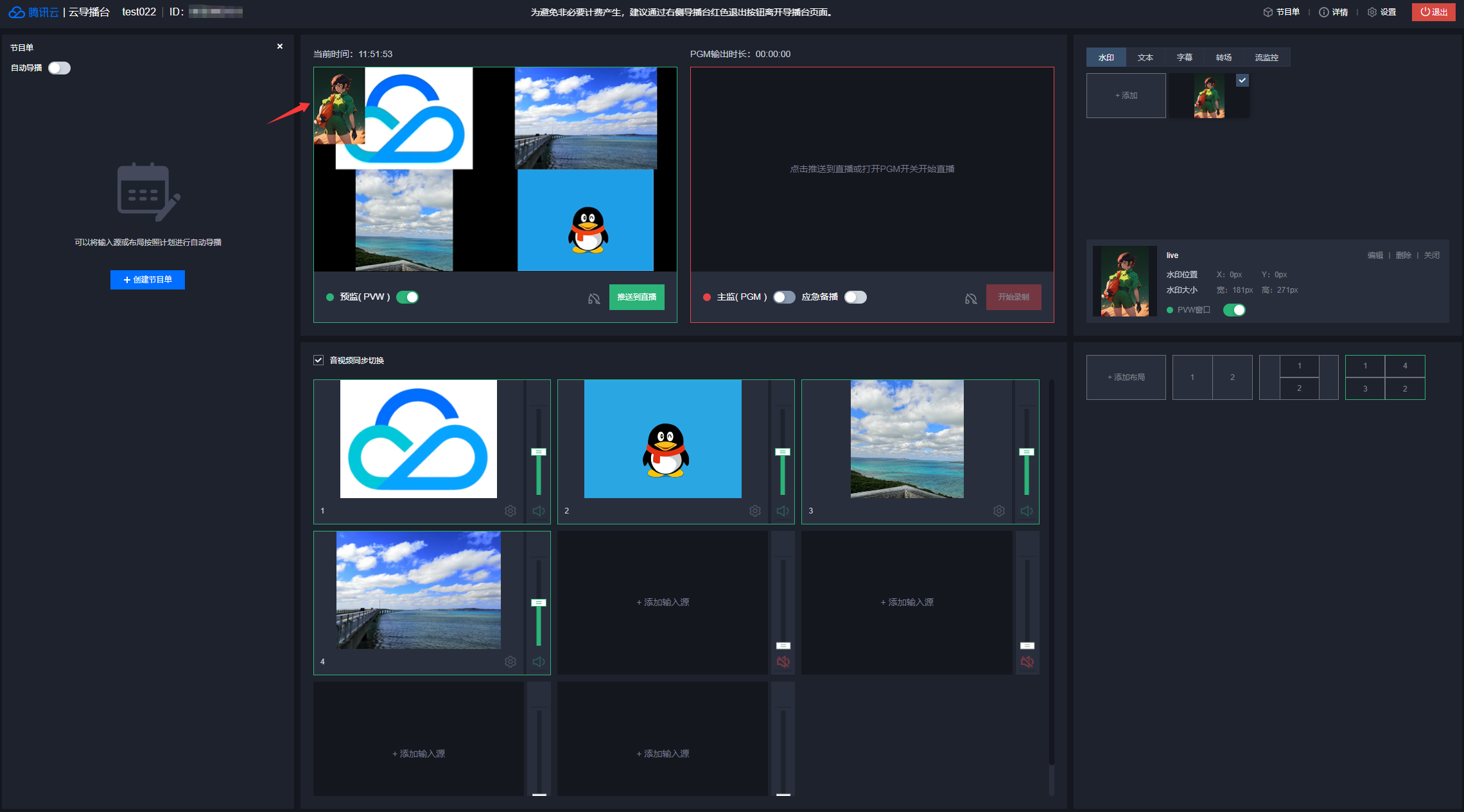Close the playlist panel with X
This screenshot has width=1464, height=812.
tap(280, 46)
